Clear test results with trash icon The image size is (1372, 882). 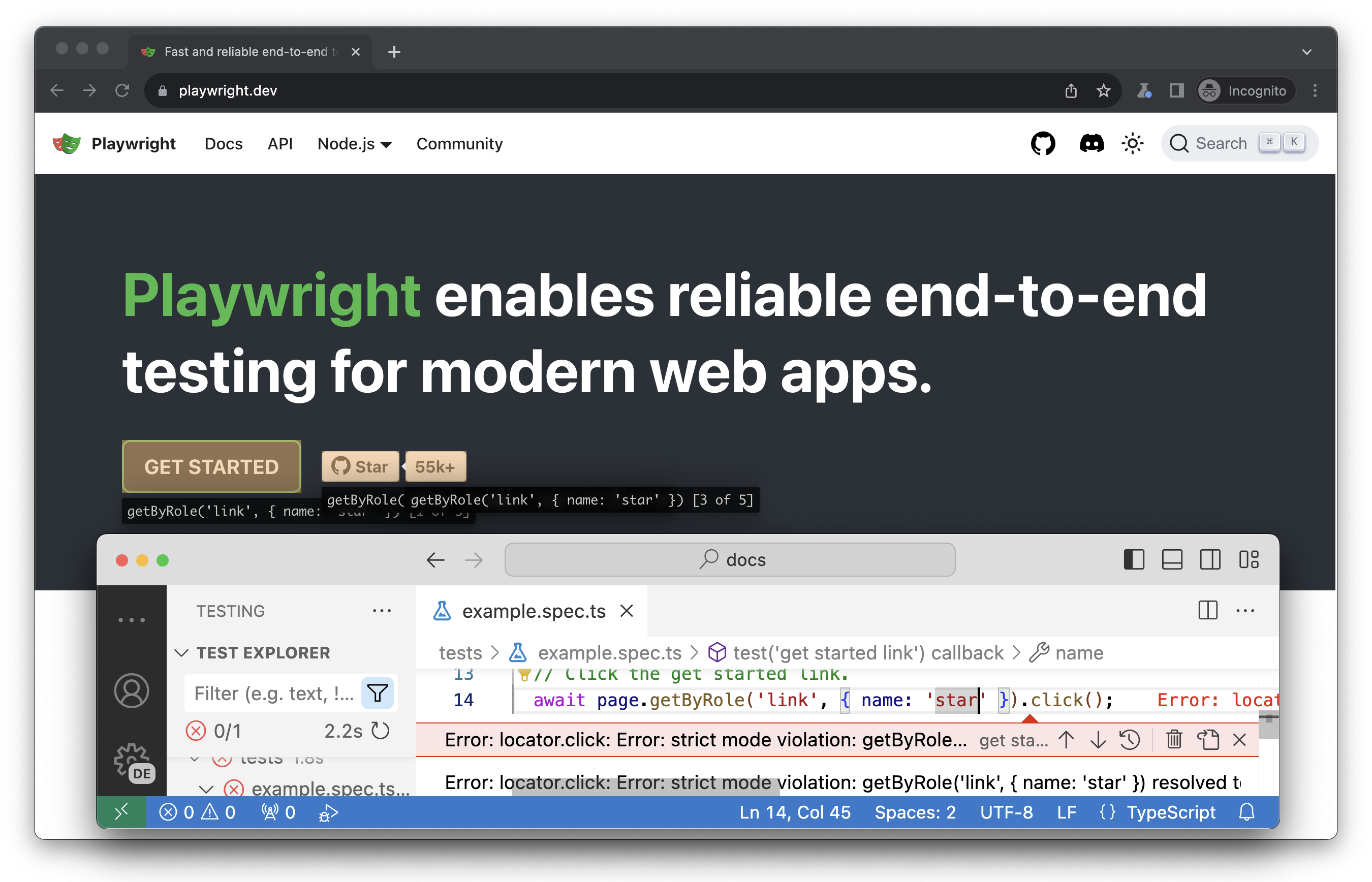point(1173,739)
